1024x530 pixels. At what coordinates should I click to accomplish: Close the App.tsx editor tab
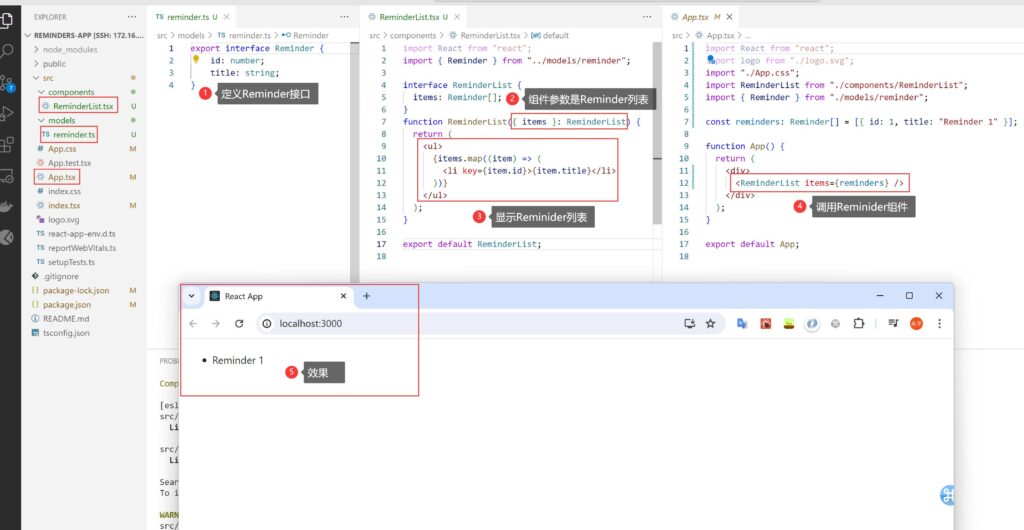[x=729, y=17]
